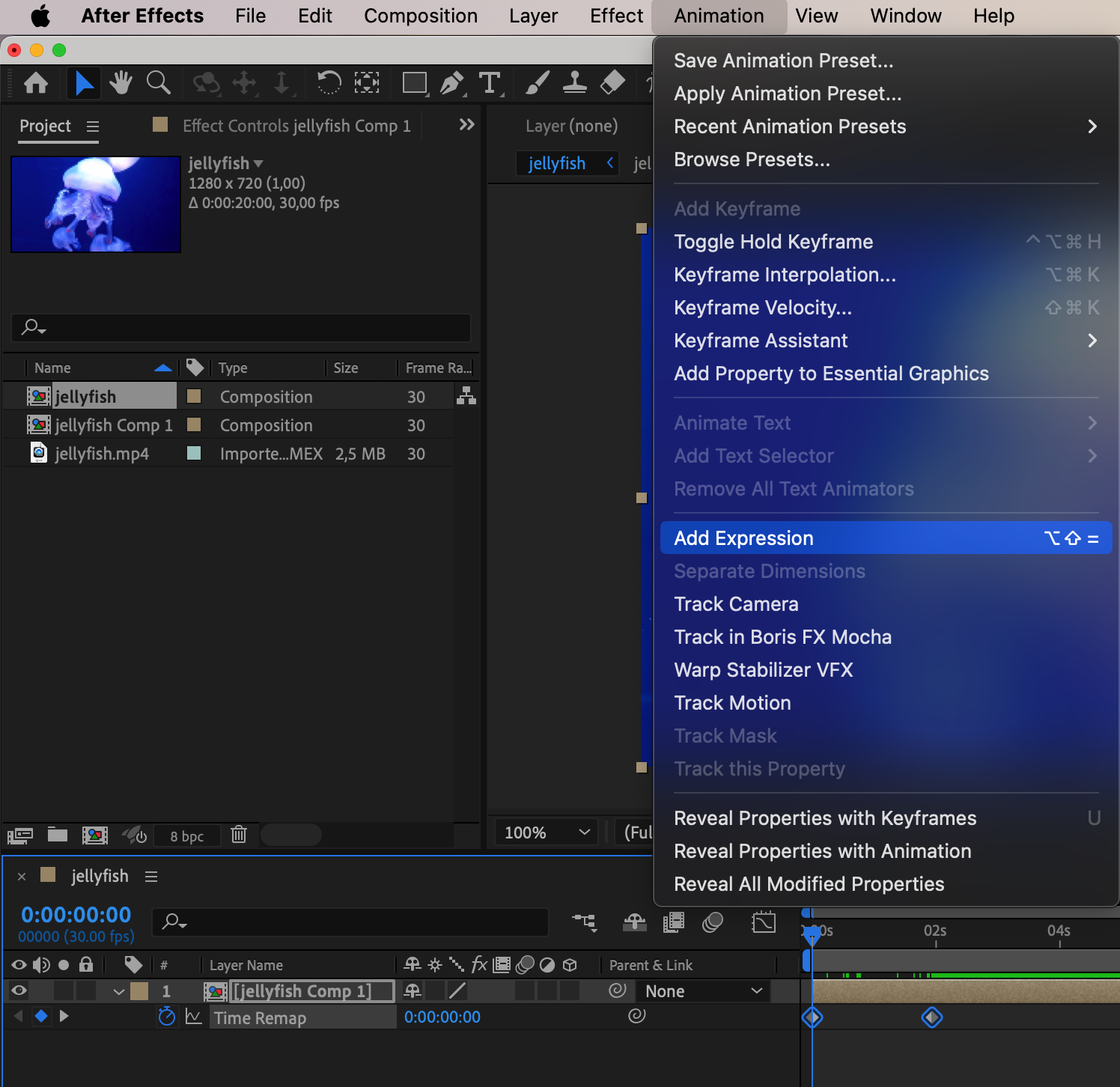Toggle the Time Remap stopwatch
Viewport: 1120px width, 1087px height.
pos(166,1017)
